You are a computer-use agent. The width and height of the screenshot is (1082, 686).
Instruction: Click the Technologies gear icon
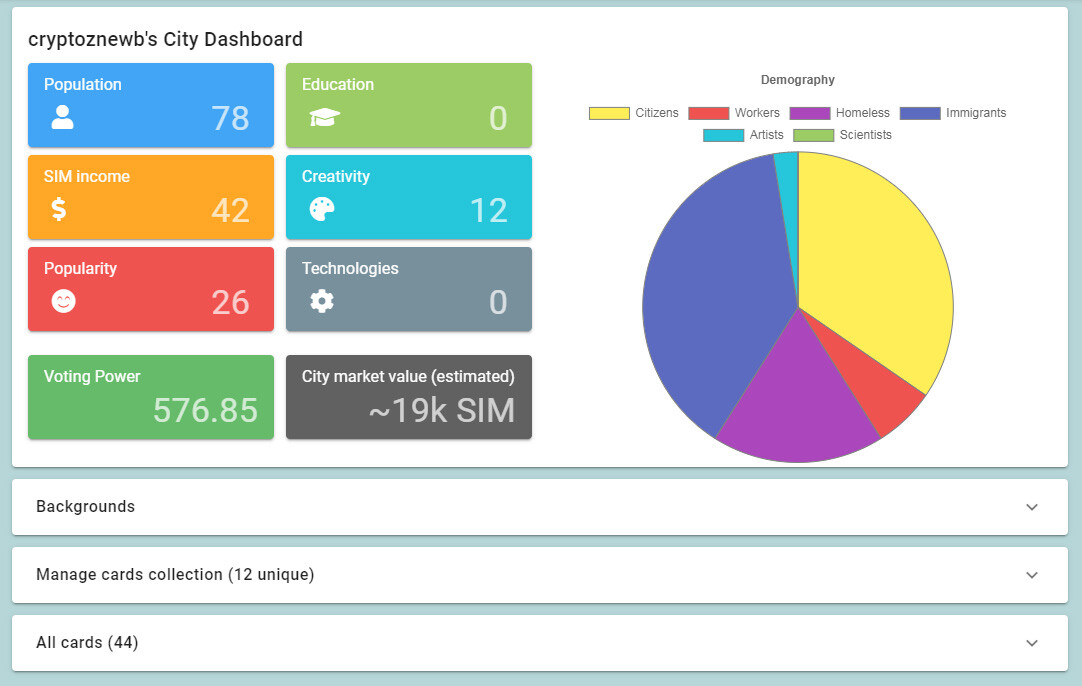pos(321,301)
